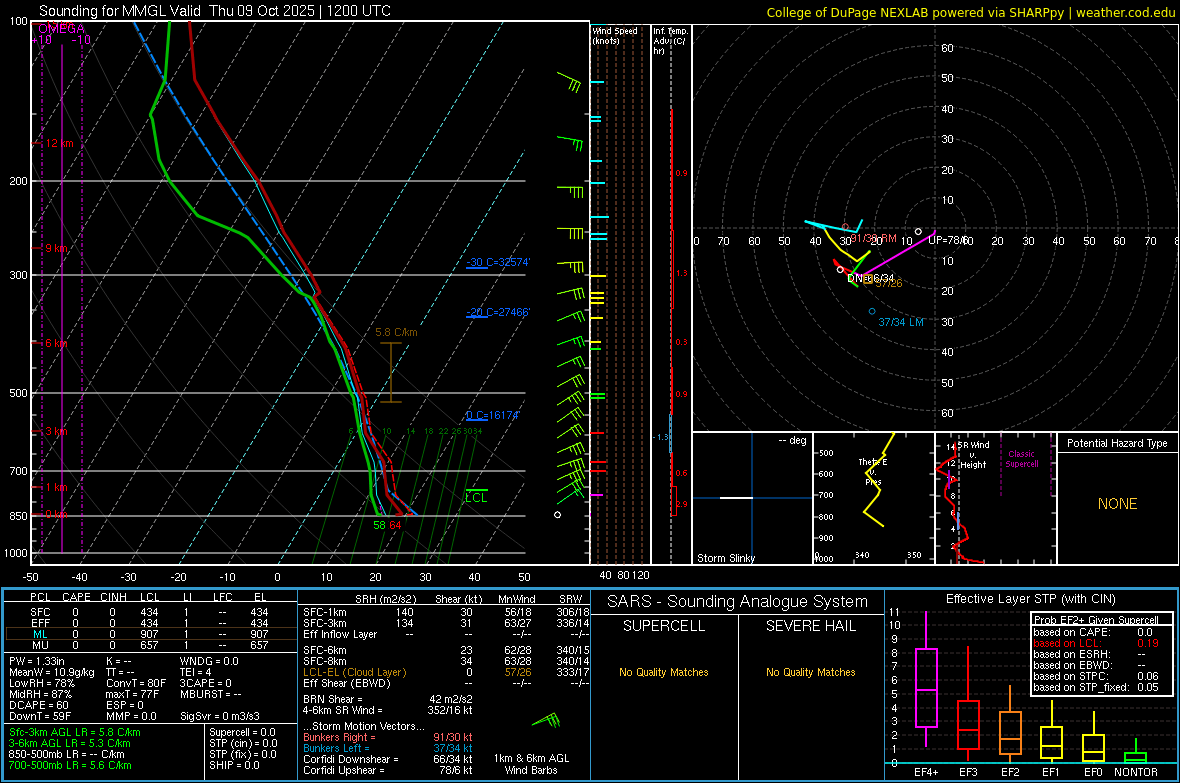Click the MidRH = 87% value
This screenshot has width=1180, height=783.
pos(41,694)
